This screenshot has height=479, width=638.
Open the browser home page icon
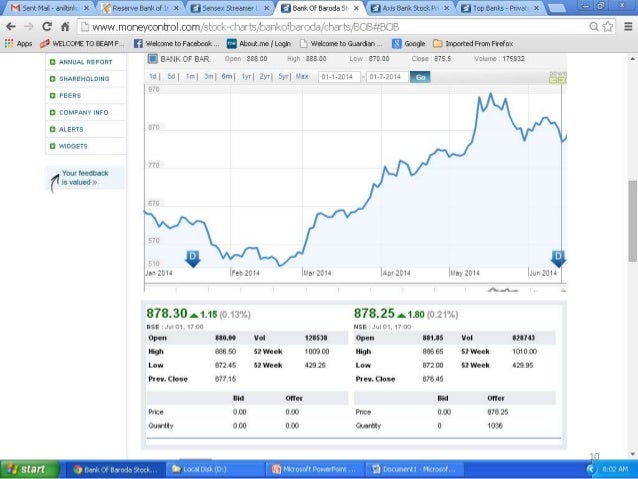(x=65, y=27)
